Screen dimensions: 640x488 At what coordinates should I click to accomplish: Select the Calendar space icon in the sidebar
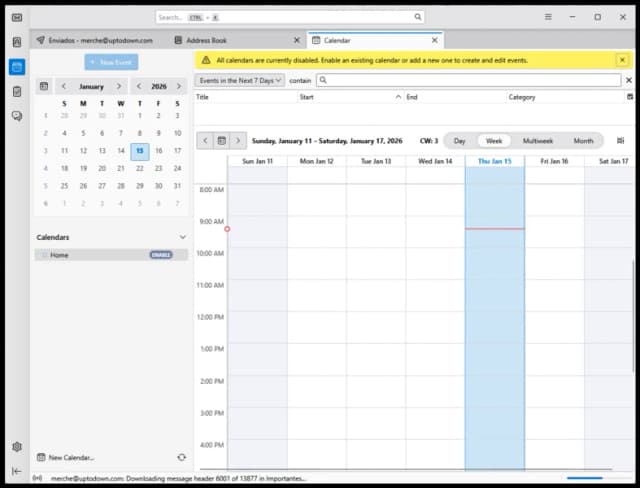(17, 67)
